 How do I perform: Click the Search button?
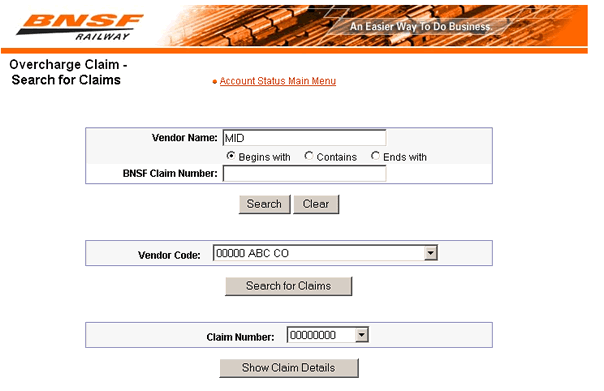264,204
